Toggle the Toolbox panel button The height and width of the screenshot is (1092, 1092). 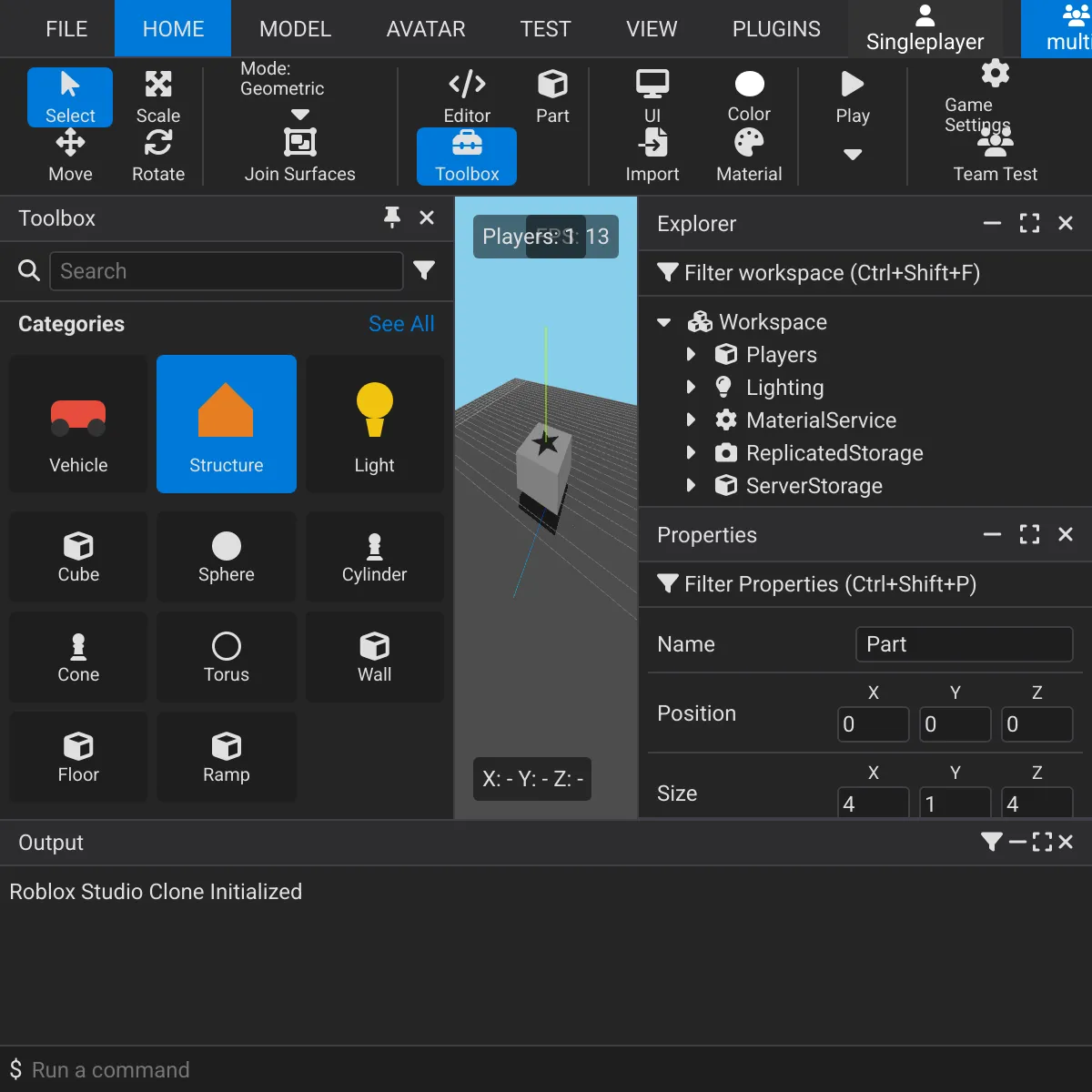pyautogui.click(x=467, y=156)
